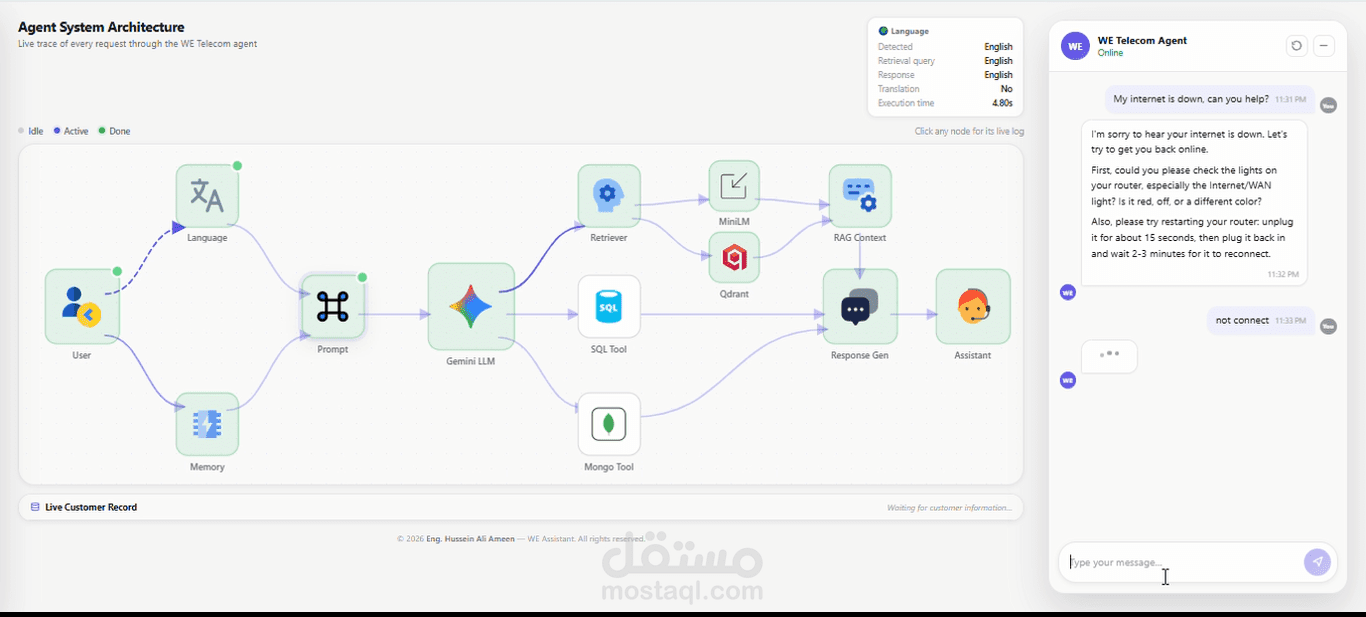Click the Language translation node

[207, 196]
